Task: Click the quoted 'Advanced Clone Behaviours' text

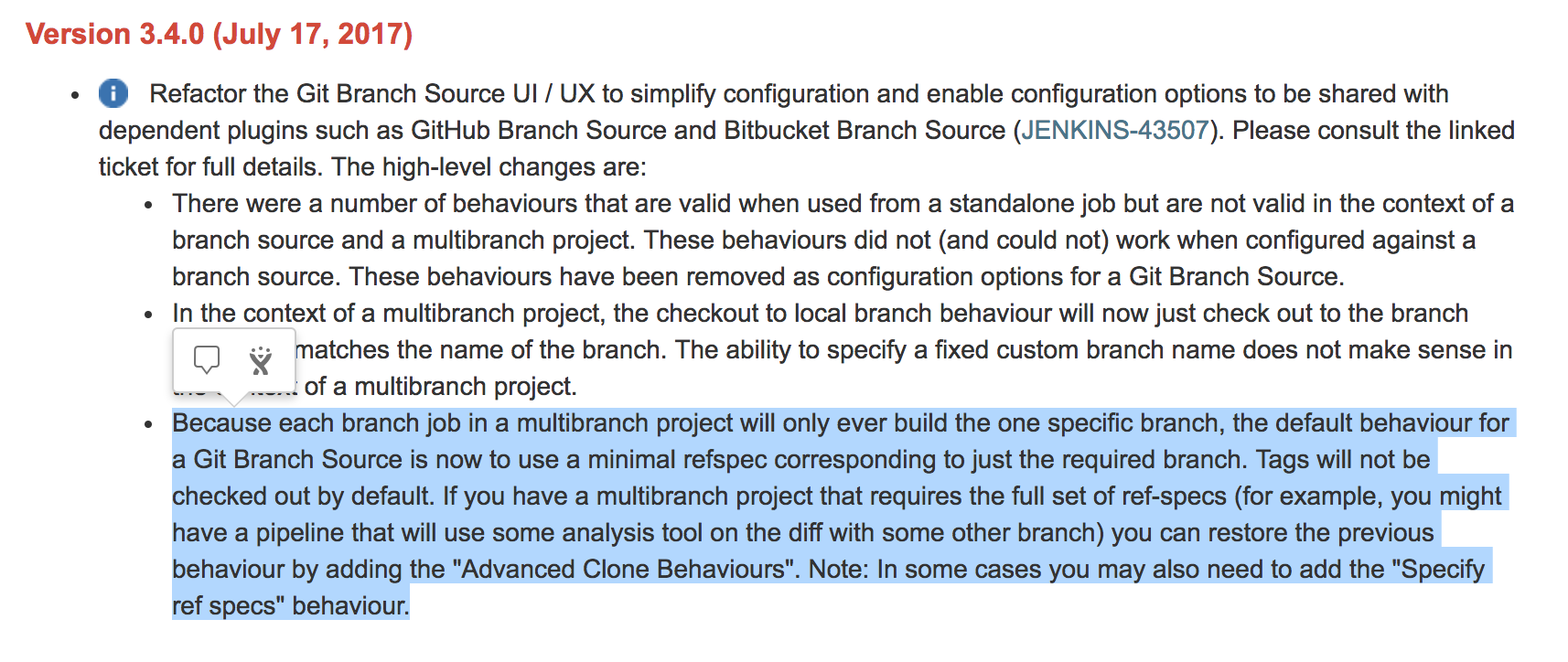Action: [x=624, y=569]
